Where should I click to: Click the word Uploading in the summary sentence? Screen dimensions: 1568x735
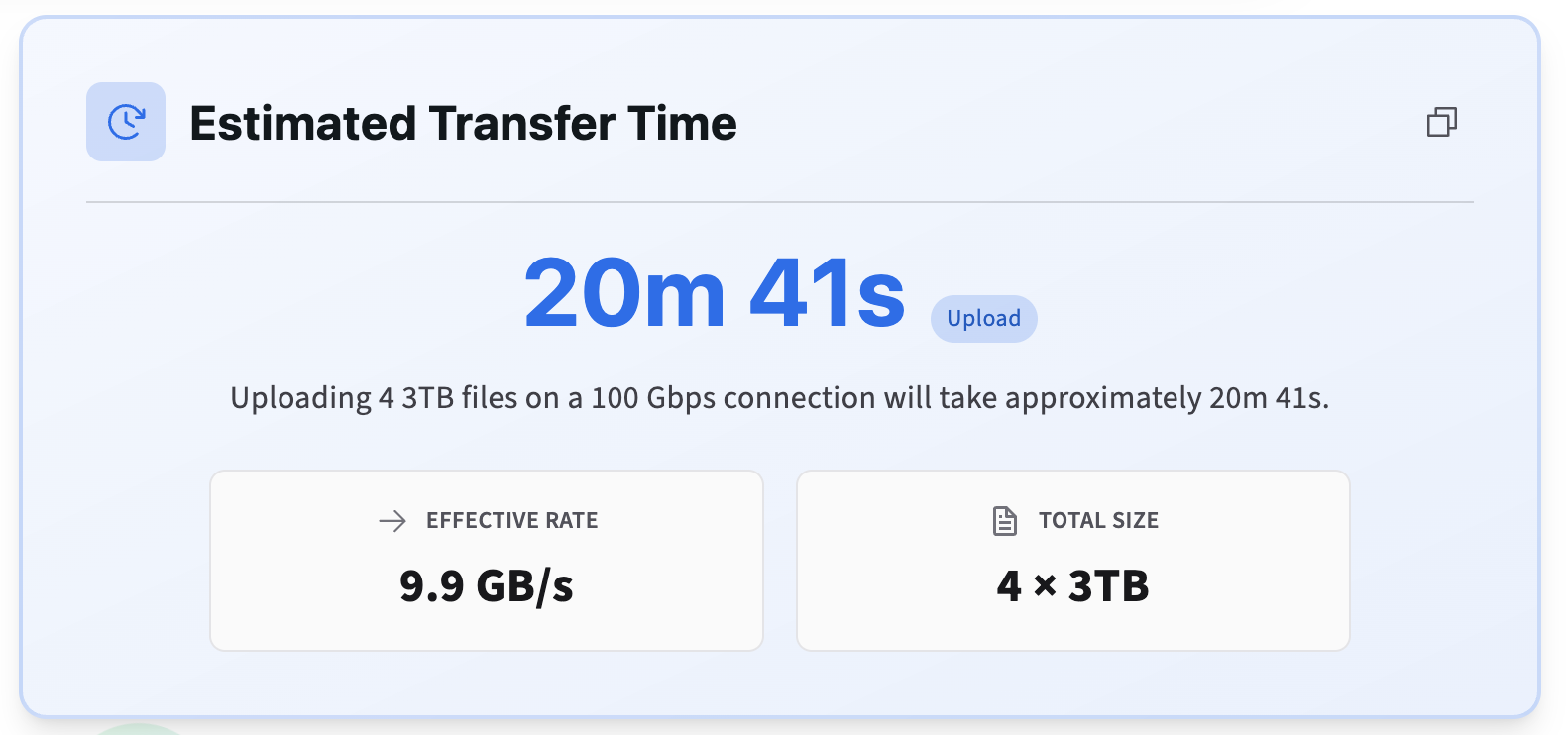pyautogui.click(x=300, y=398)
